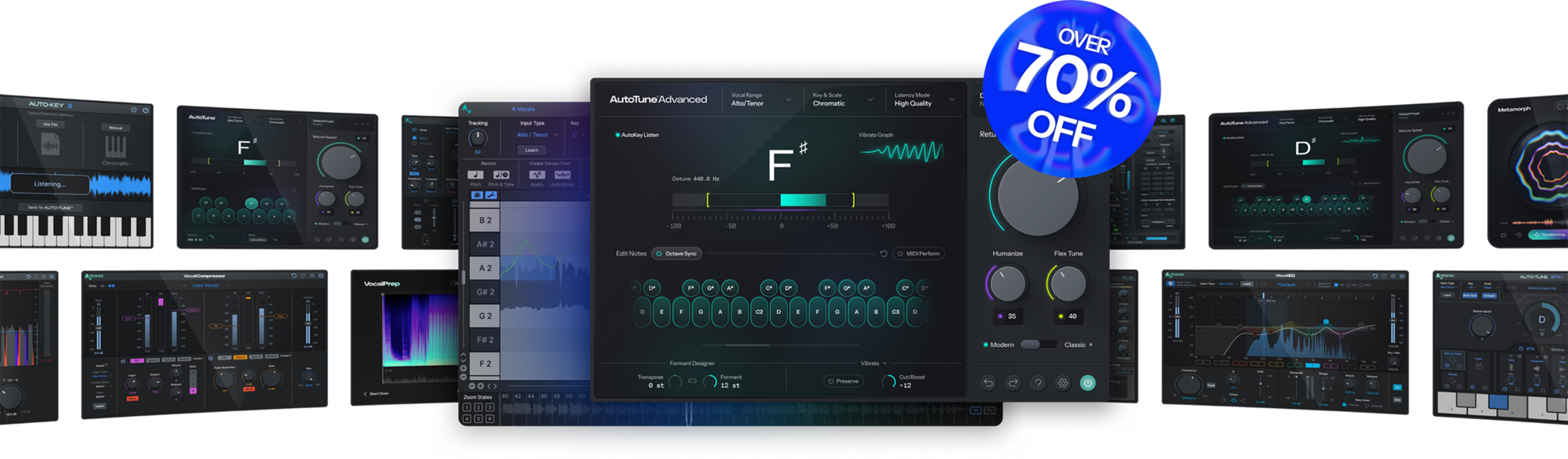Click Zoom State 6 button
The image size is (1568, 459).
(489, 419)
